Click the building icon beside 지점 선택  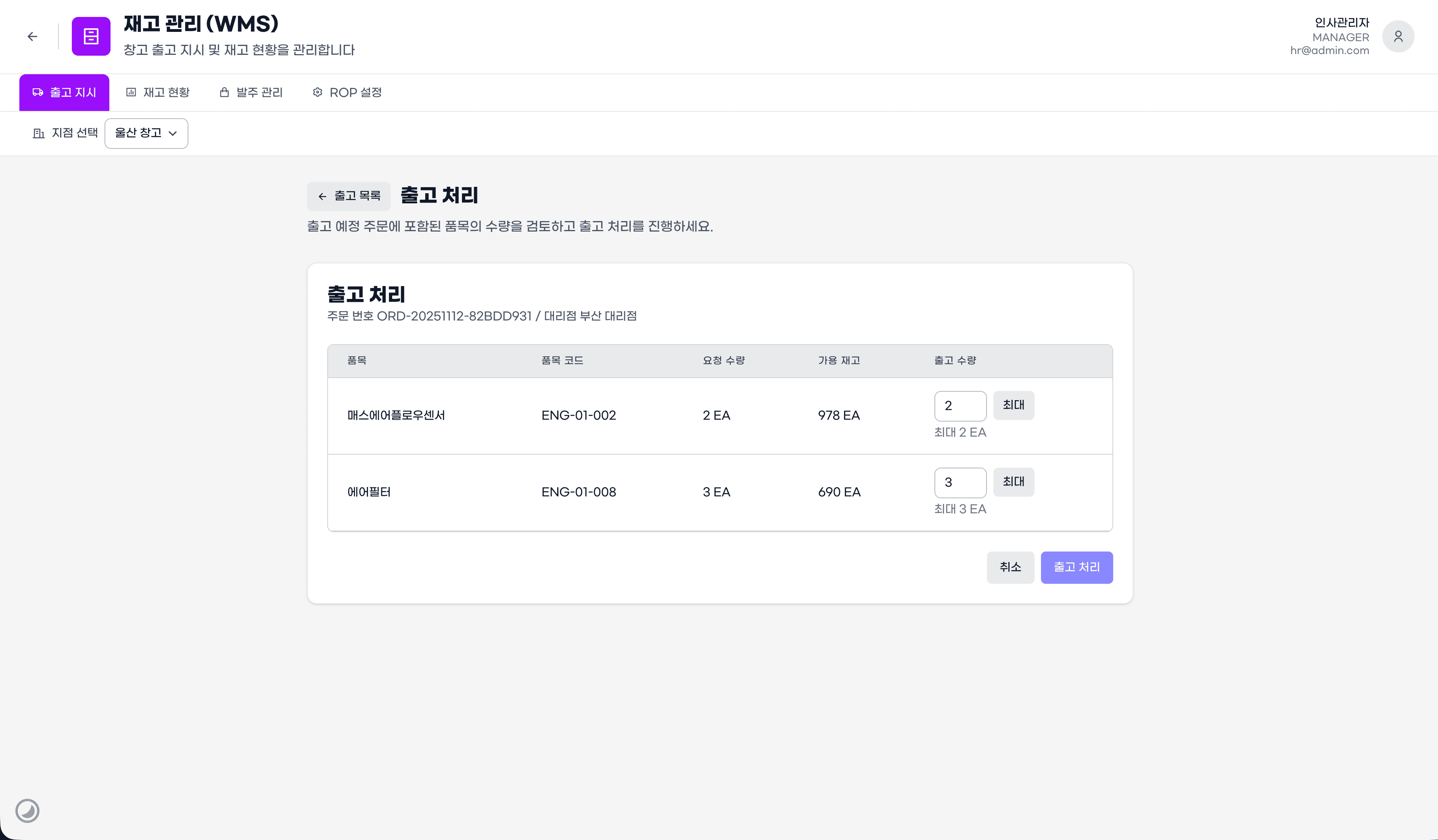pos(38,133)
